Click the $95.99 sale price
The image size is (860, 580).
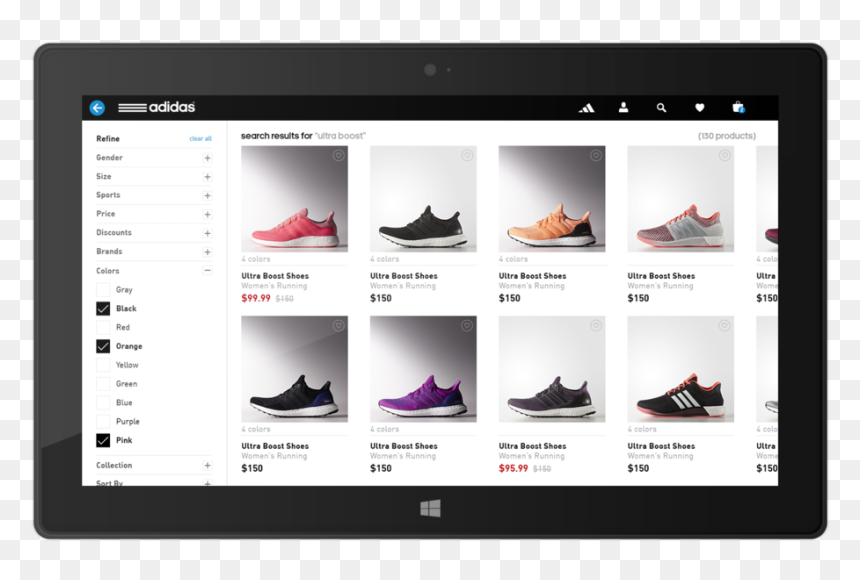(513, 468)
